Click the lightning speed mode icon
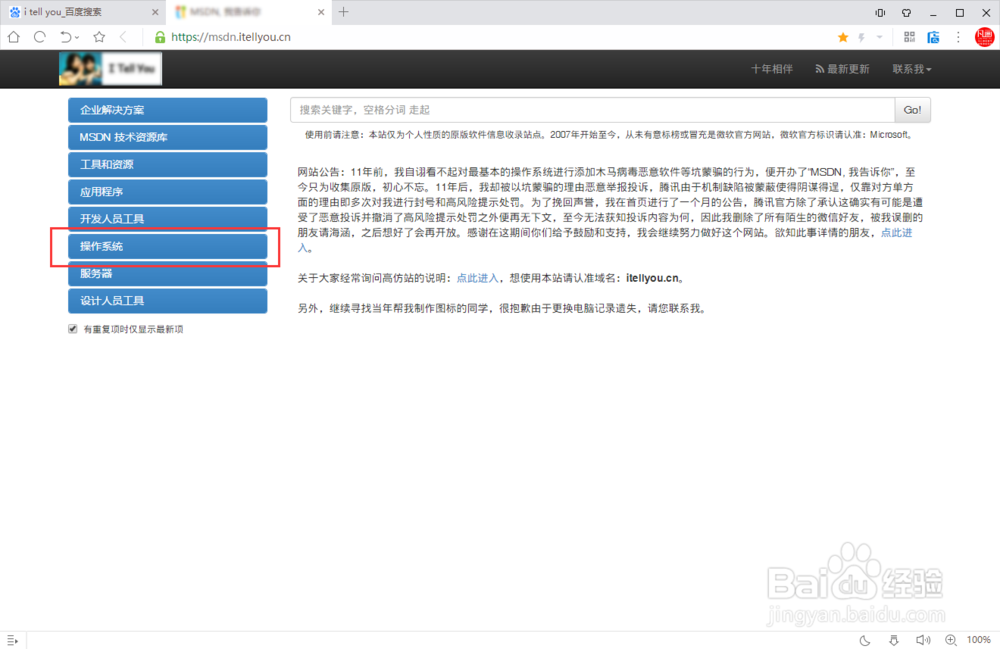 coord(862,38)
